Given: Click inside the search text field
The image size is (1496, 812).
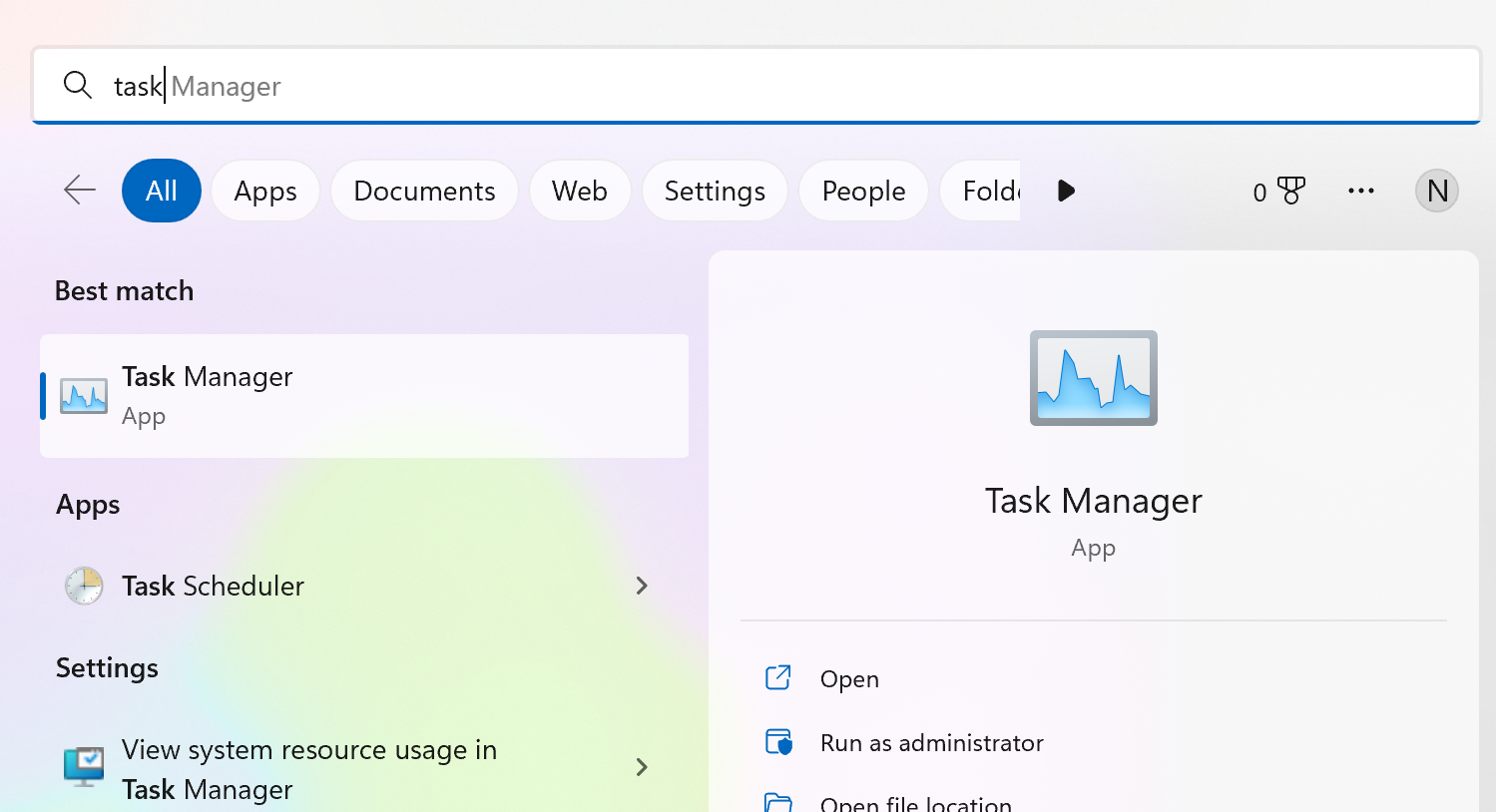Looking at the screenshot, I should (756, 85).
